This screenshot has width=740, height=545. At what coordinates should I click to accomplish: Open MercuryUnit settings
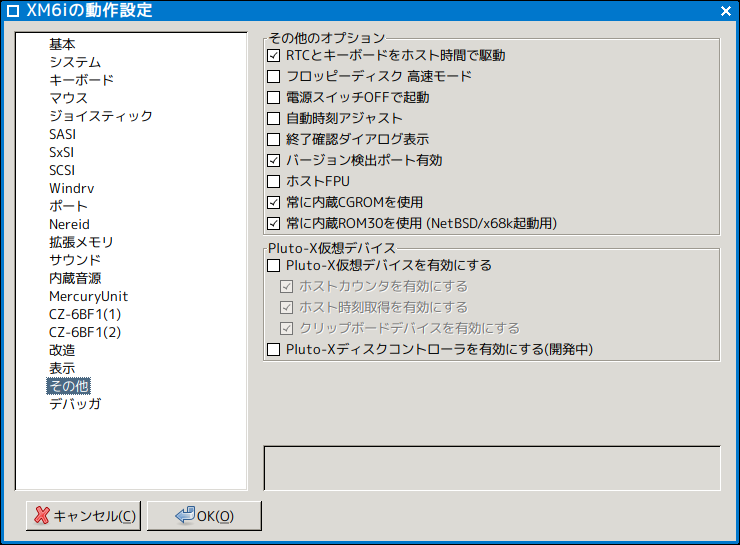point(88,296)
